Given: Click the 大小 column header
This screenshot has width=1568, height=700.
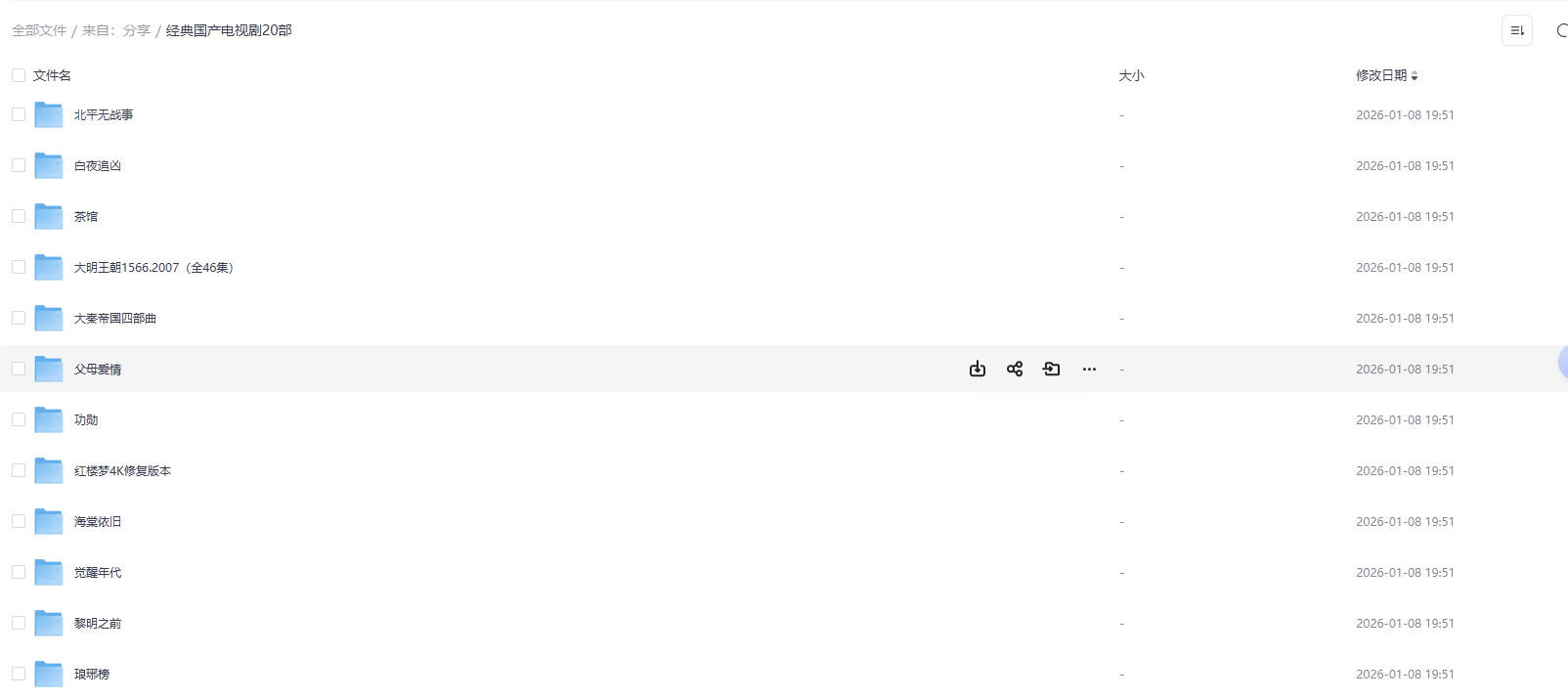Looking at the screenshot, I should pos(1131,75).
